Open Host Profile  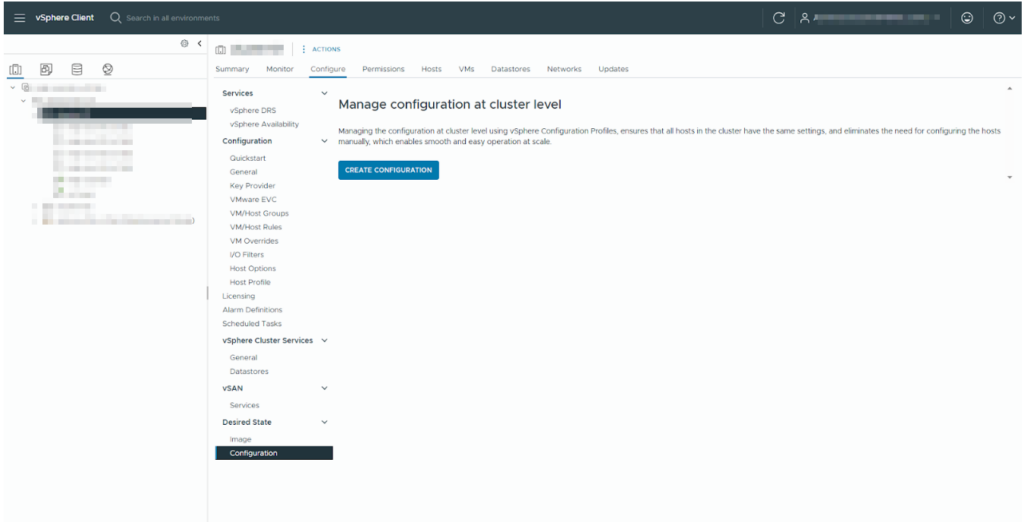click(x=249, y=282)
